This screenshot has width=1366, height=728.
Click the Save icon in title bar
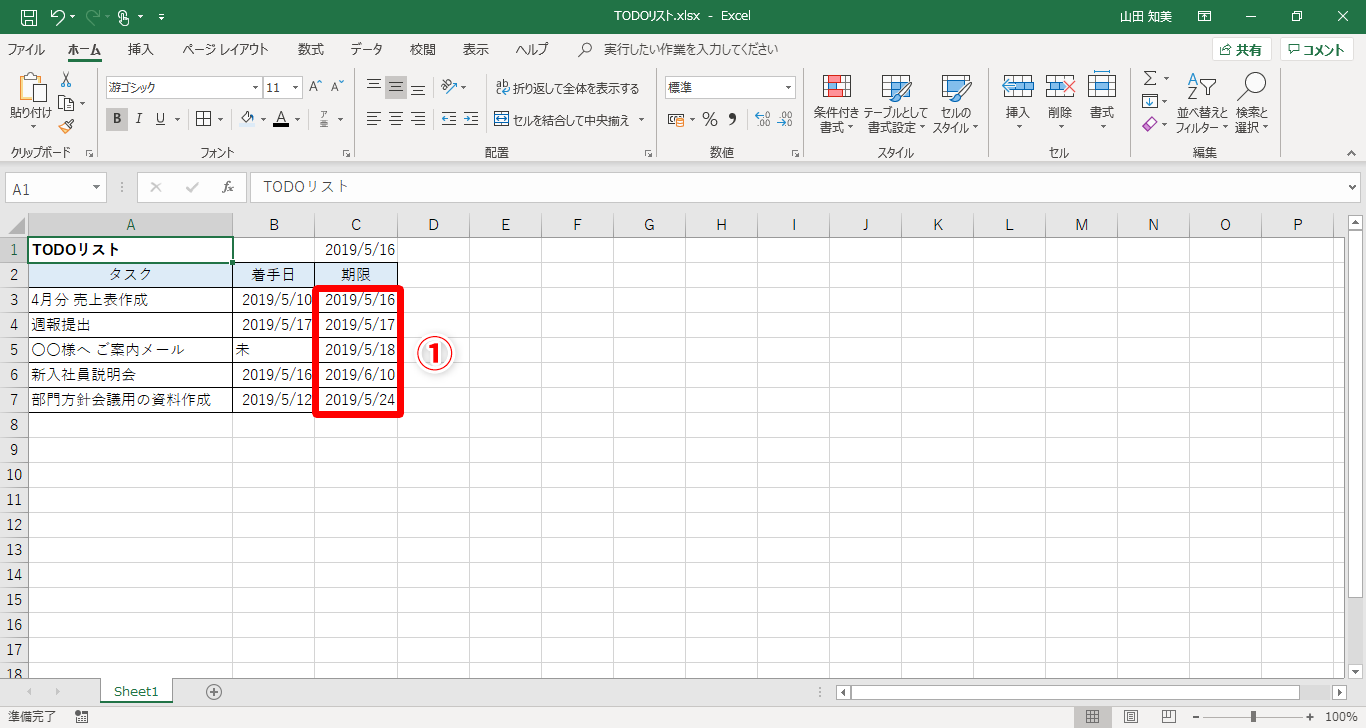29,17
